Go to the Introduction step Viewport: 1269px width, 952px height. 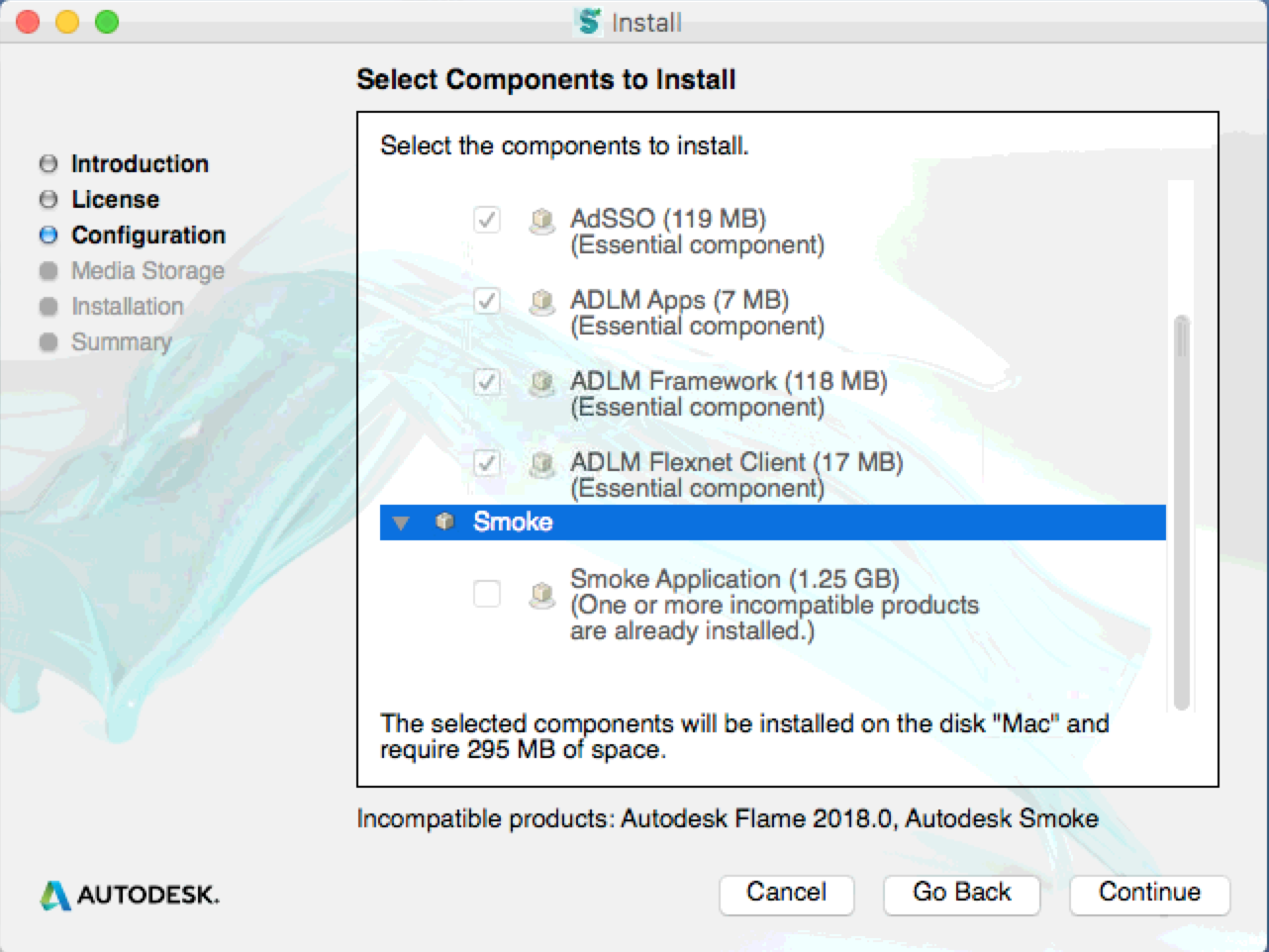140,163
